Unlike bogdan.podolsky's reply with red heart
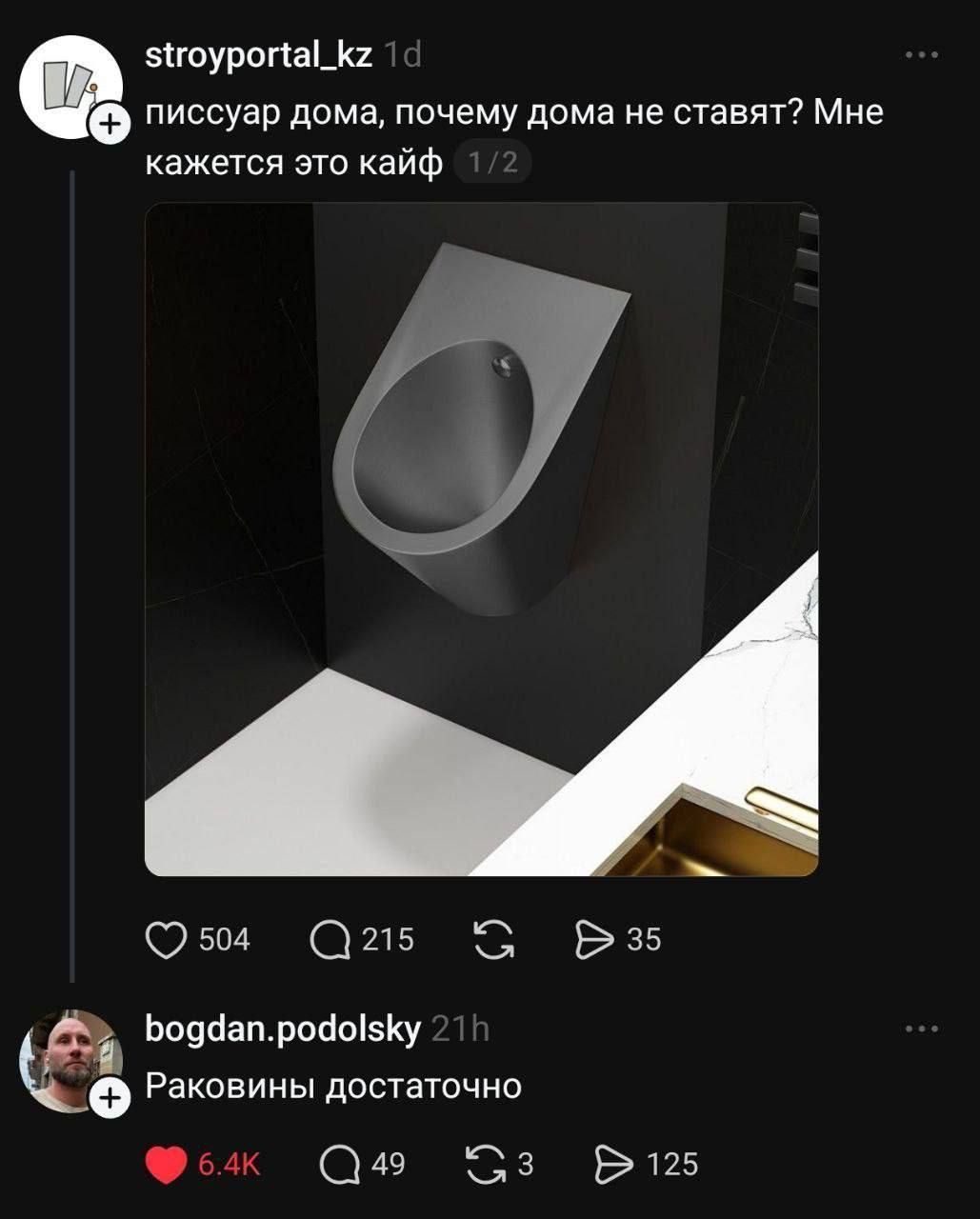This screenshot has width=980, height=1219. (x=167, y=1165)
